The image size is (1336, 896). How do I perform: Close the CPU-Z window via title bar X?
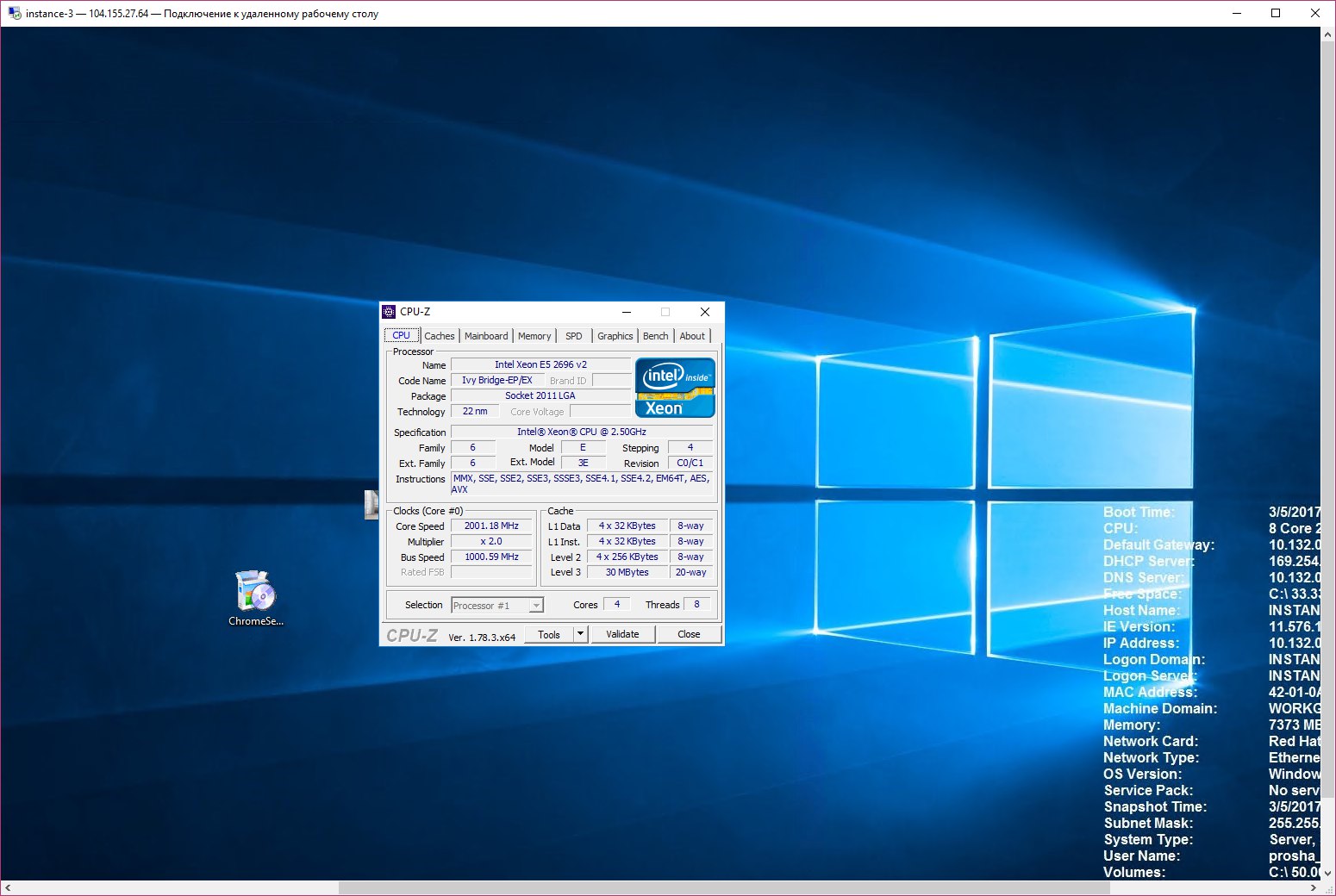(705, 312)
